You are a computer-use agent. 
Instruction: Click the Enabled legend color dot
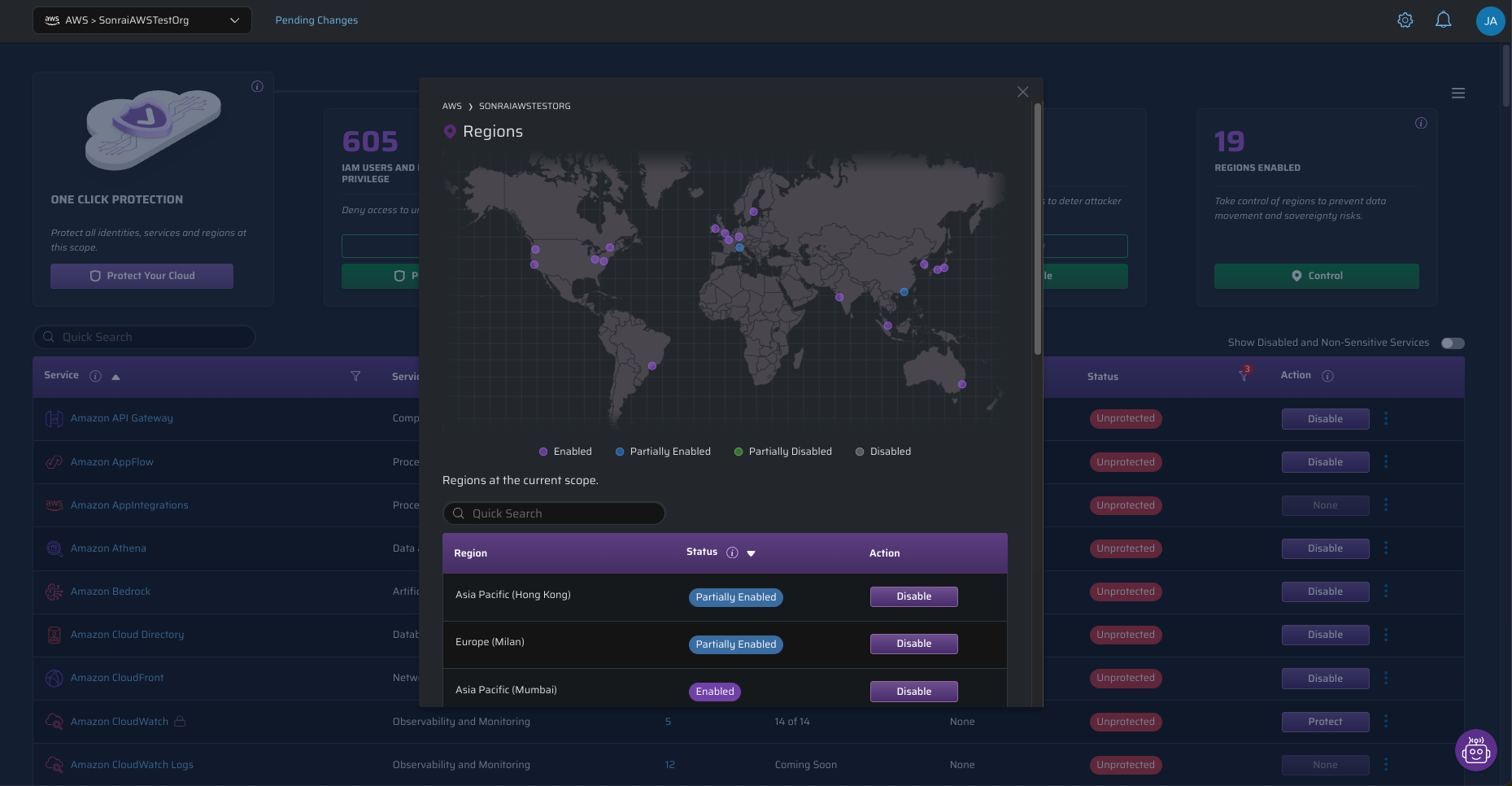543,452
